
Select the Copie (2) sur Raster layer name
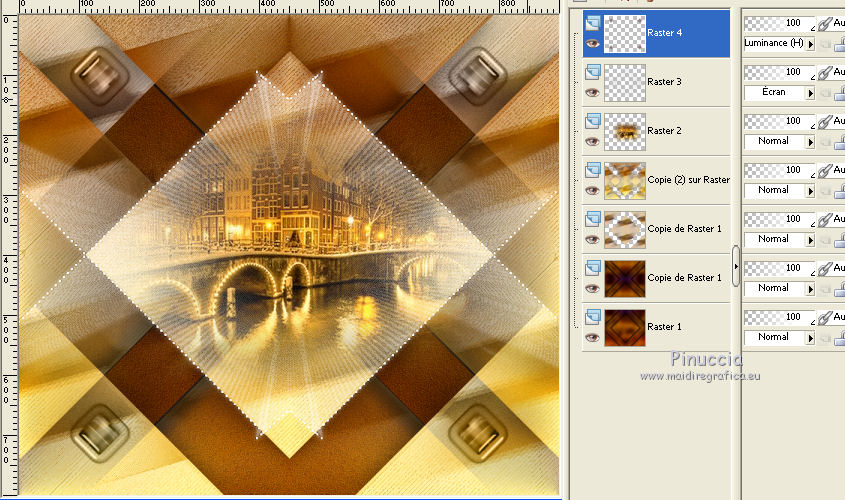[689, 180]
